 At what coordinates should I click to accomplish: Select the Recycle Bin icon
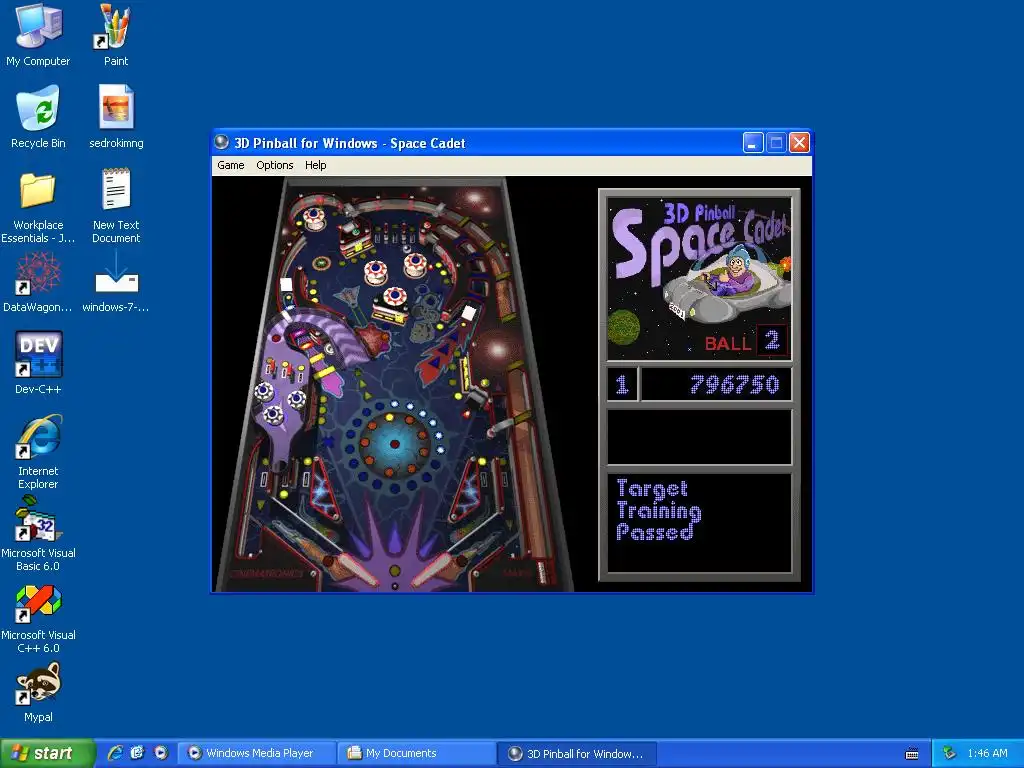(38, 117)
